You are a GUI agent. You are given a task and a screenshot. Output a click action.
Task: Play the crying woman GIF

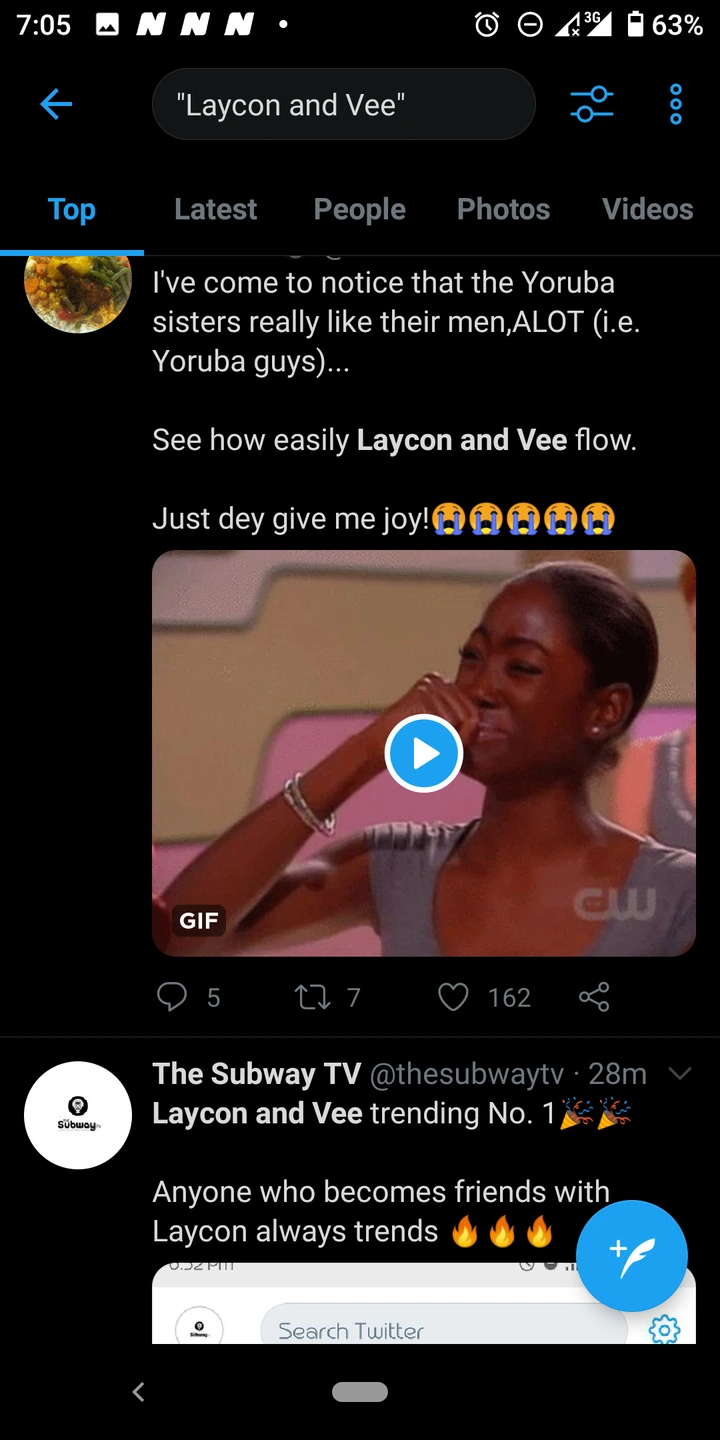pos(423,754)
